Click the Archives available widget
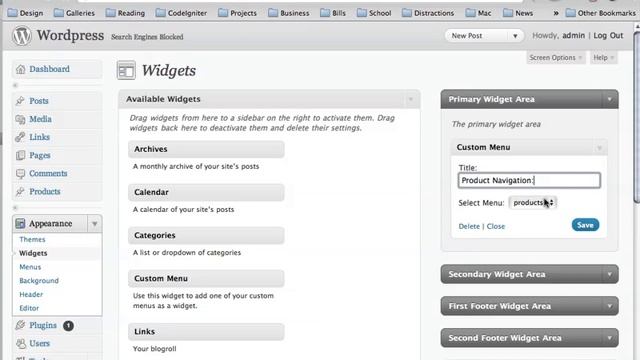 (206, 149)
